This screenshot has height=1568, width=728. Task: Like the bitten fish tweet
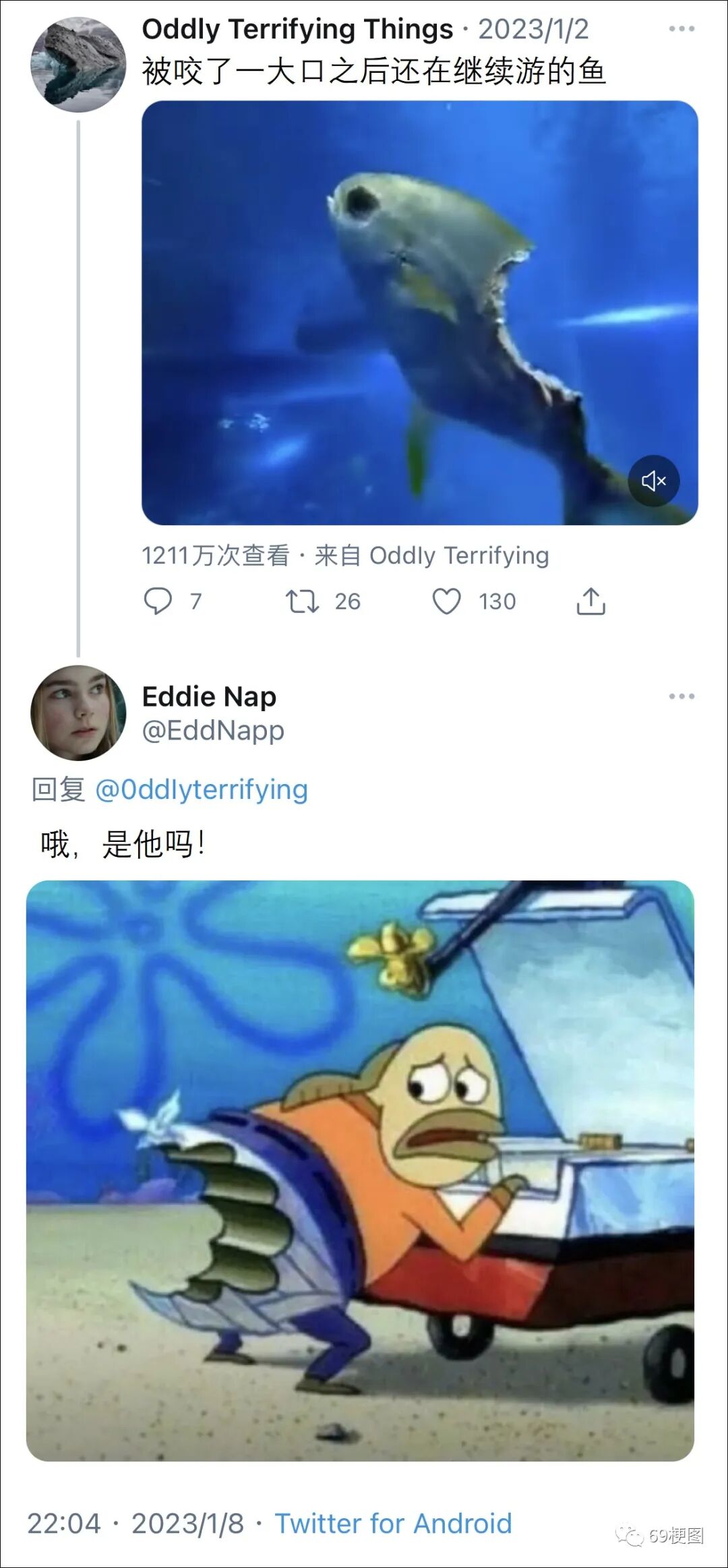click(446, 601)
